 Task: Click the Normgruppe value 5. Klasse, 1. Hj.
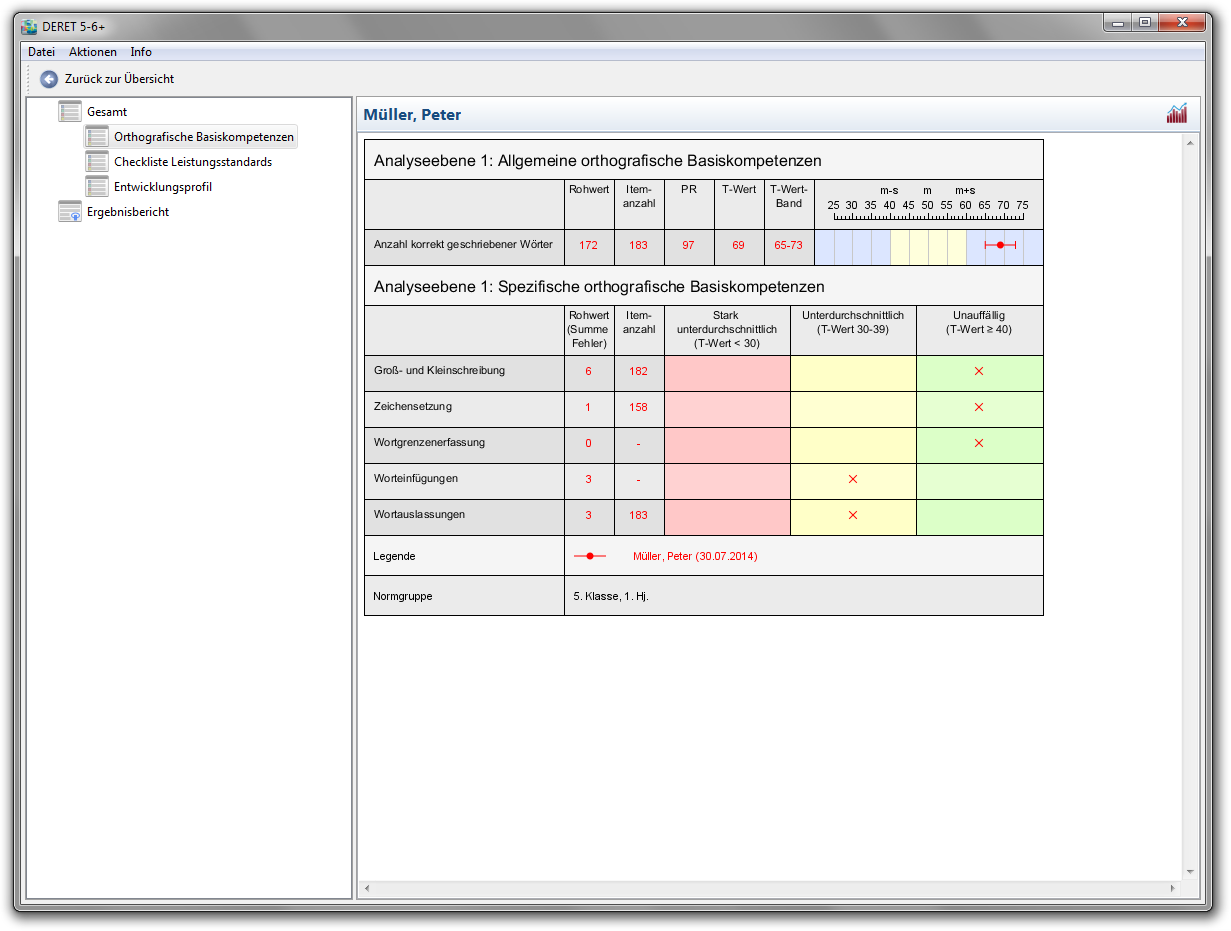pyautogui.click(x=611, y=596)
